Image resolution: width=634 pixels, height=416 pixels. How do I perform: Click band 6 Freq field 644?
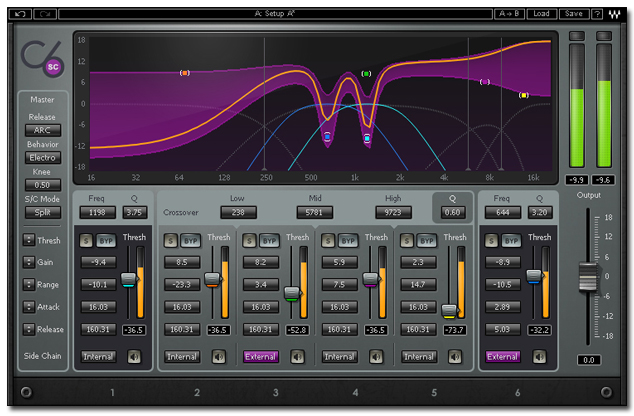click(503, 212)
